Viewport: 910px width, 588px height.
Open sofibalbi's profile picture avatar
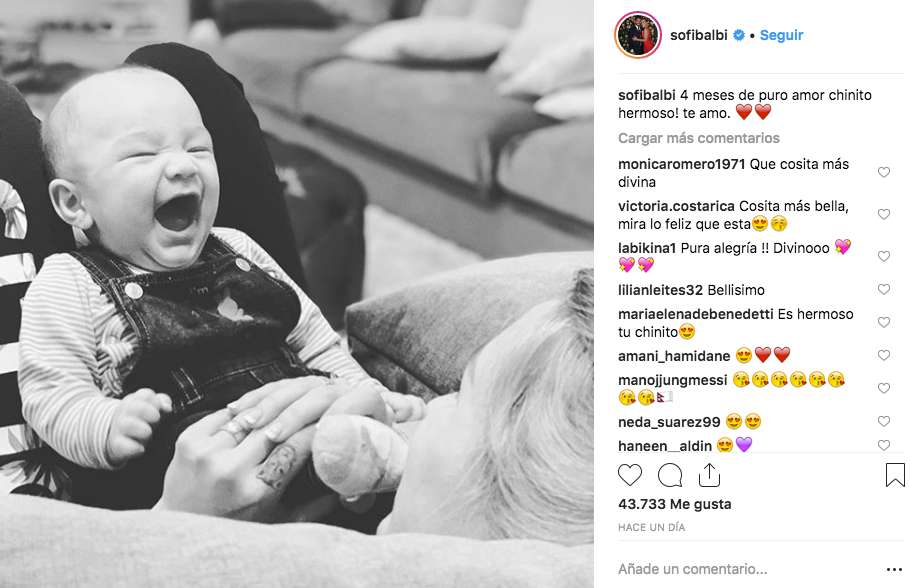click(638, 35)
